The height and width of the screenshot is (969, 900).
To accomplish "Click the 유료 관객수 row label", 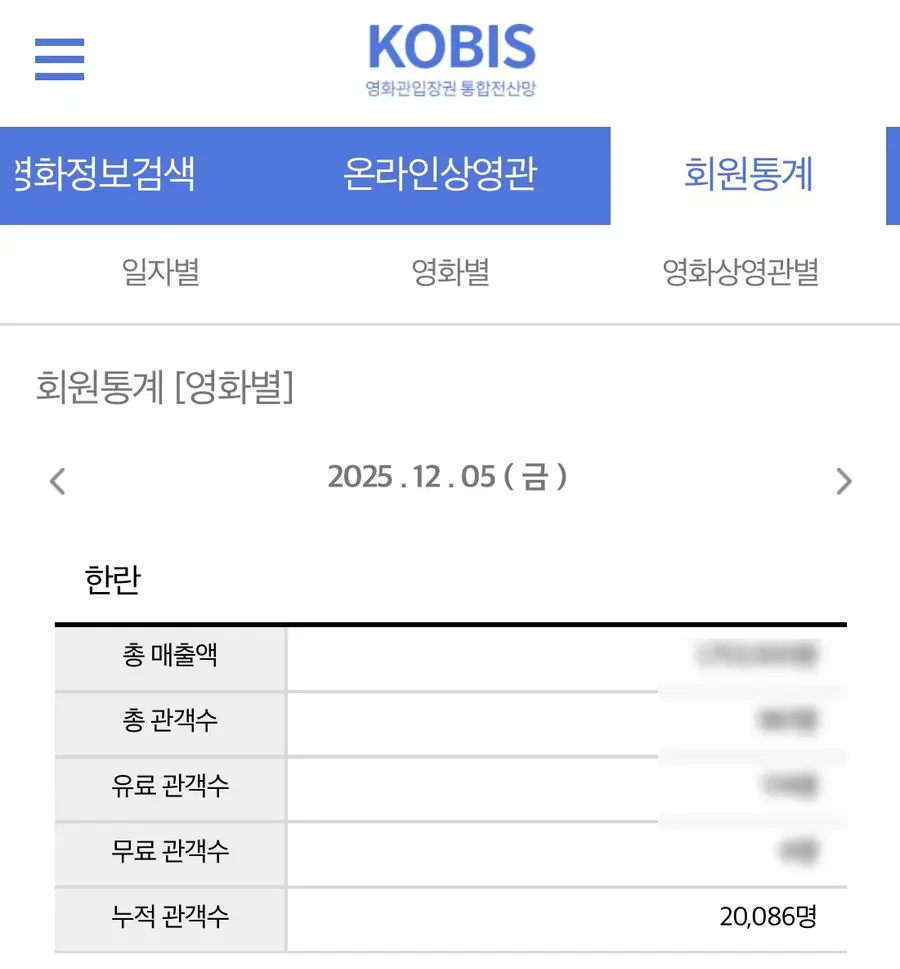I will click(170, 786).
